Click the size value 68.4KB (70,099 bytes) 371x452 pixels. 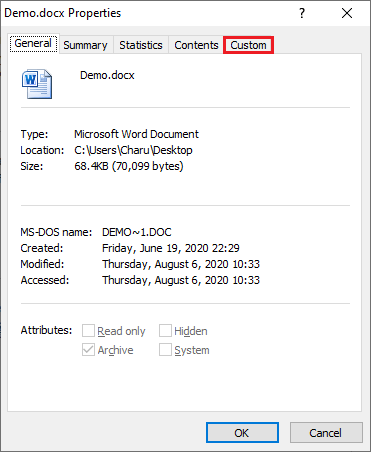coord(129,166)
